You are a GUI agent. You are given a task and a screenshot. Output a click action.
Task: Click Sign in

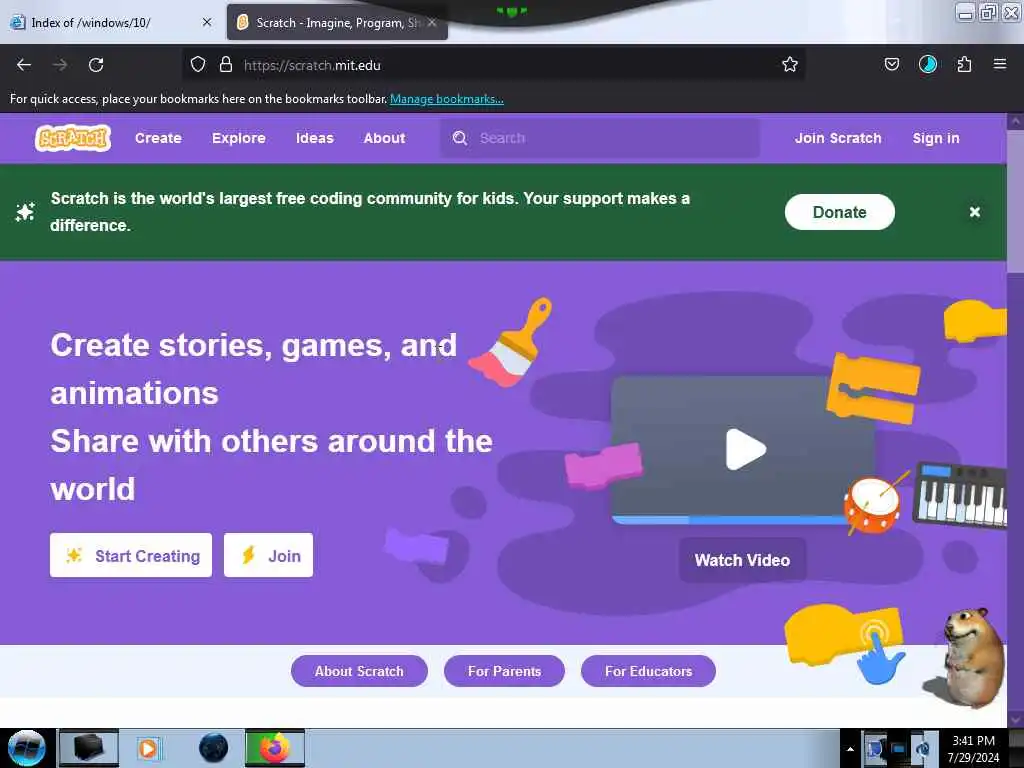936,138
